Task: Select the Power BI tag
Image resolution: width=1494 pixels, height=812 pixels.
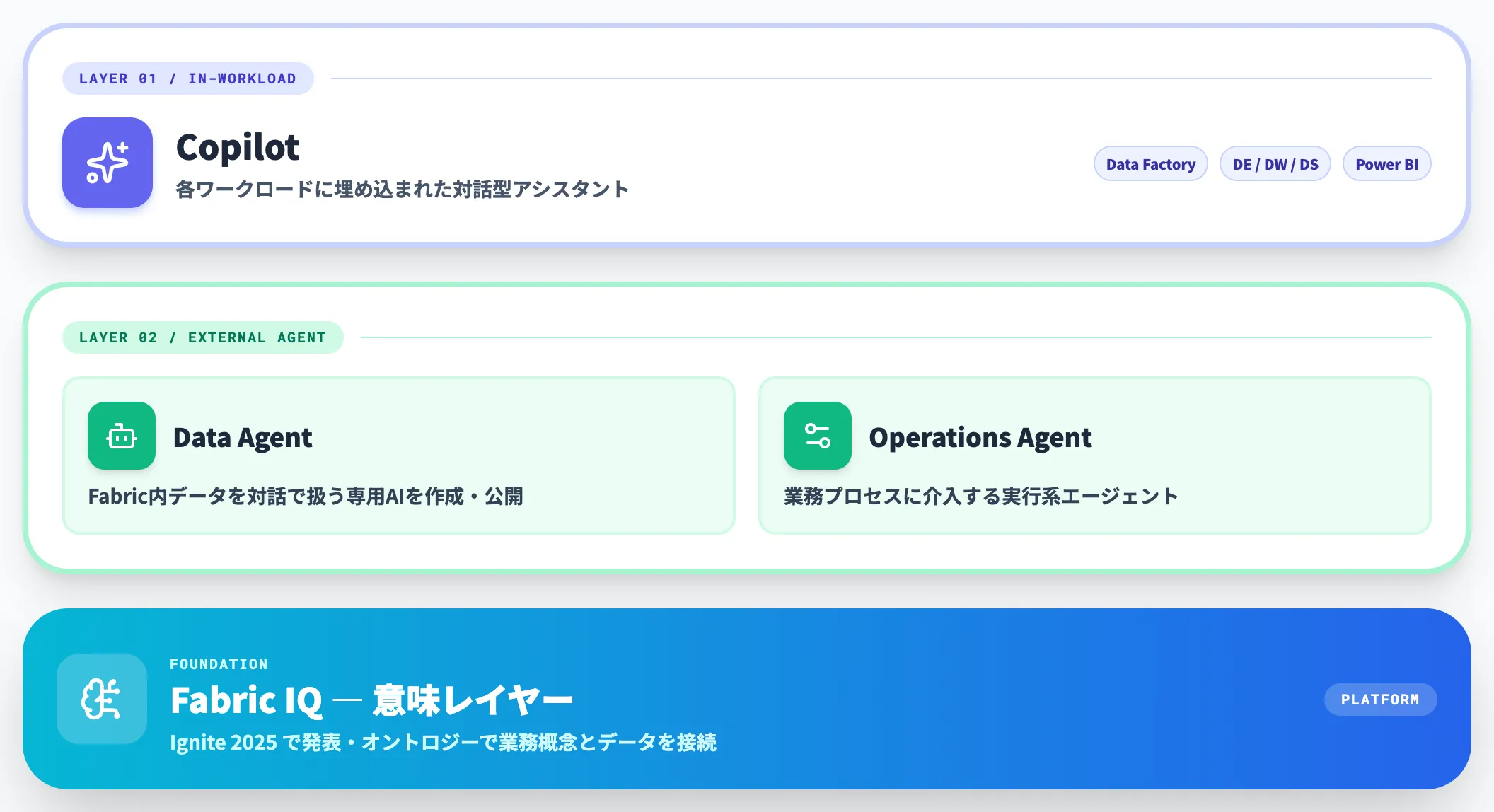Action: [1387, 164]
